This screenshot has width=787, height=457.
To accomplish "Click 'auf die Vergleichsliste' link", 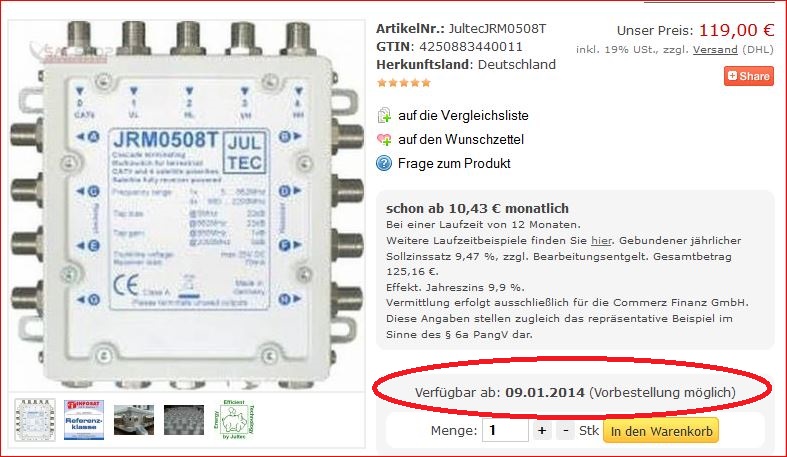I will (463, 115).
